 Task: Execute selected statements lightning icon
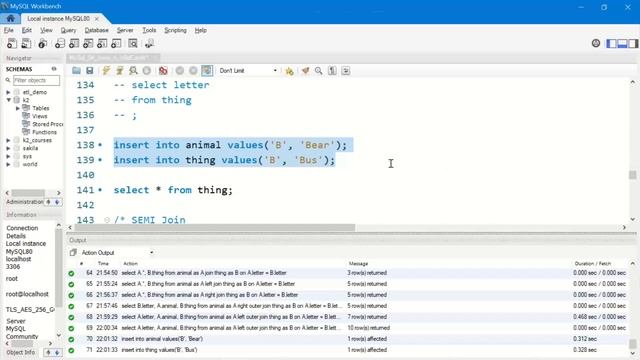tap(106, 71)
